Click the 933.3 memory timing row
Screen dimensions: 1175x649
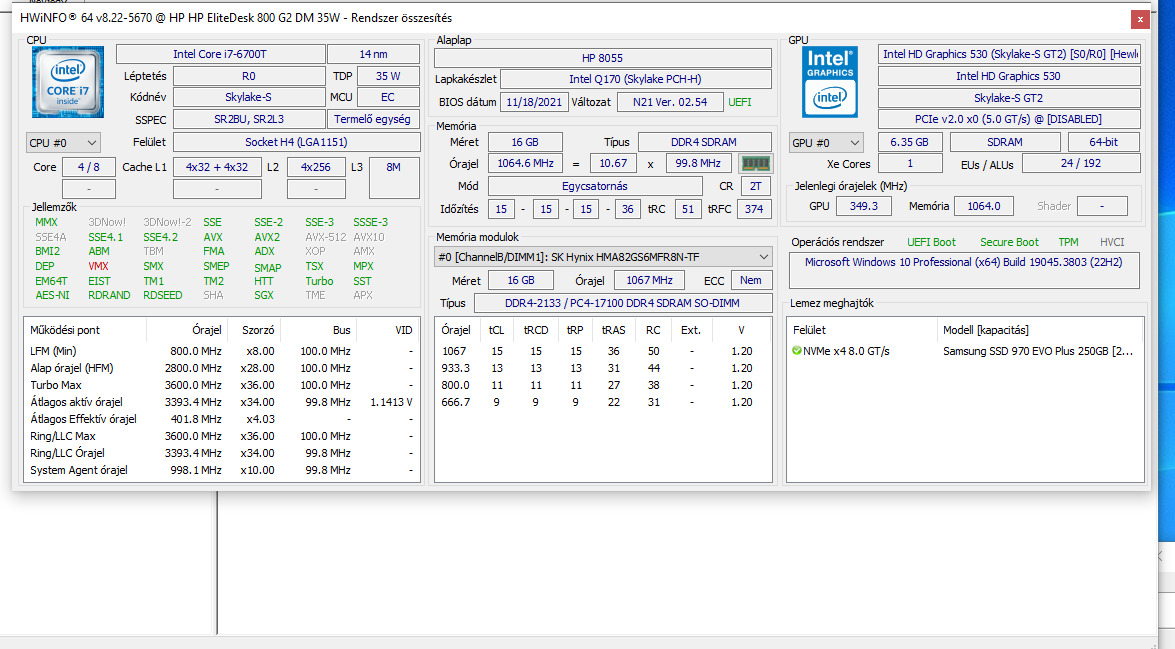(x=603, y=368)
